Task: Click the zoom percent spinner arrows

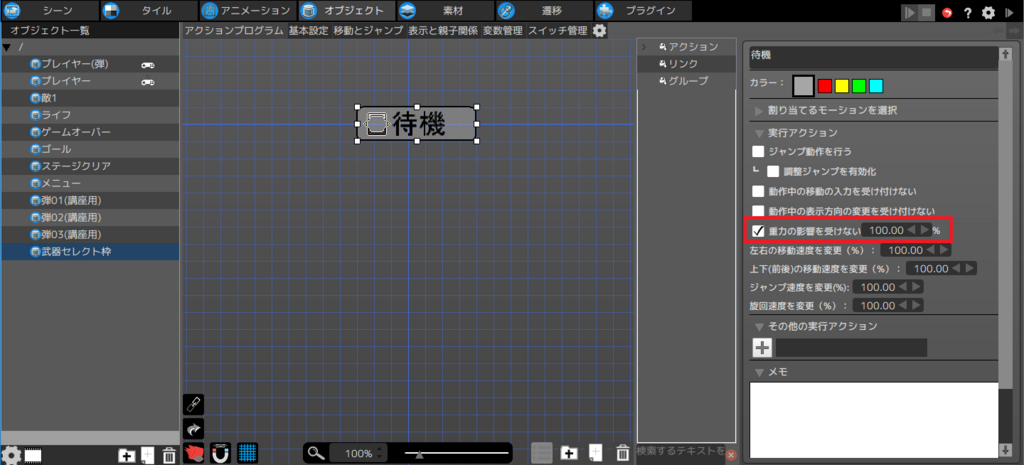Action: click(381, 453)
